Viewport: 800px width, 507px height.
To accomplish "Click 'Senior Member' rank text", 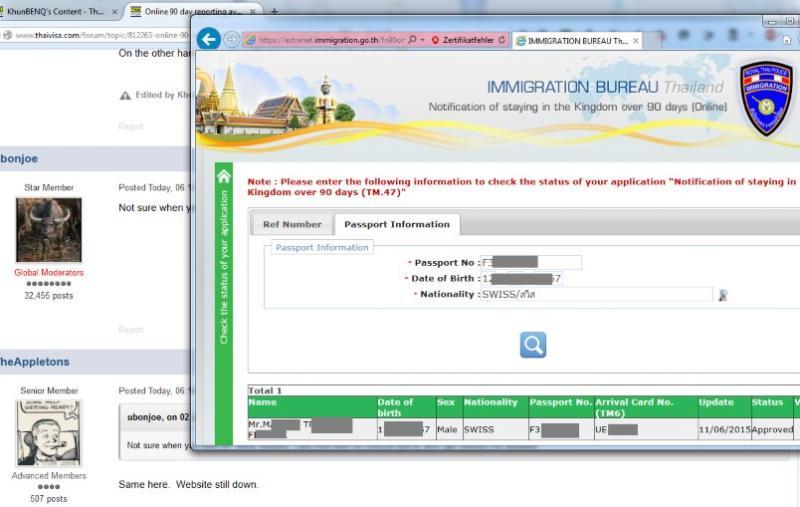I will [x=49, y=390].
